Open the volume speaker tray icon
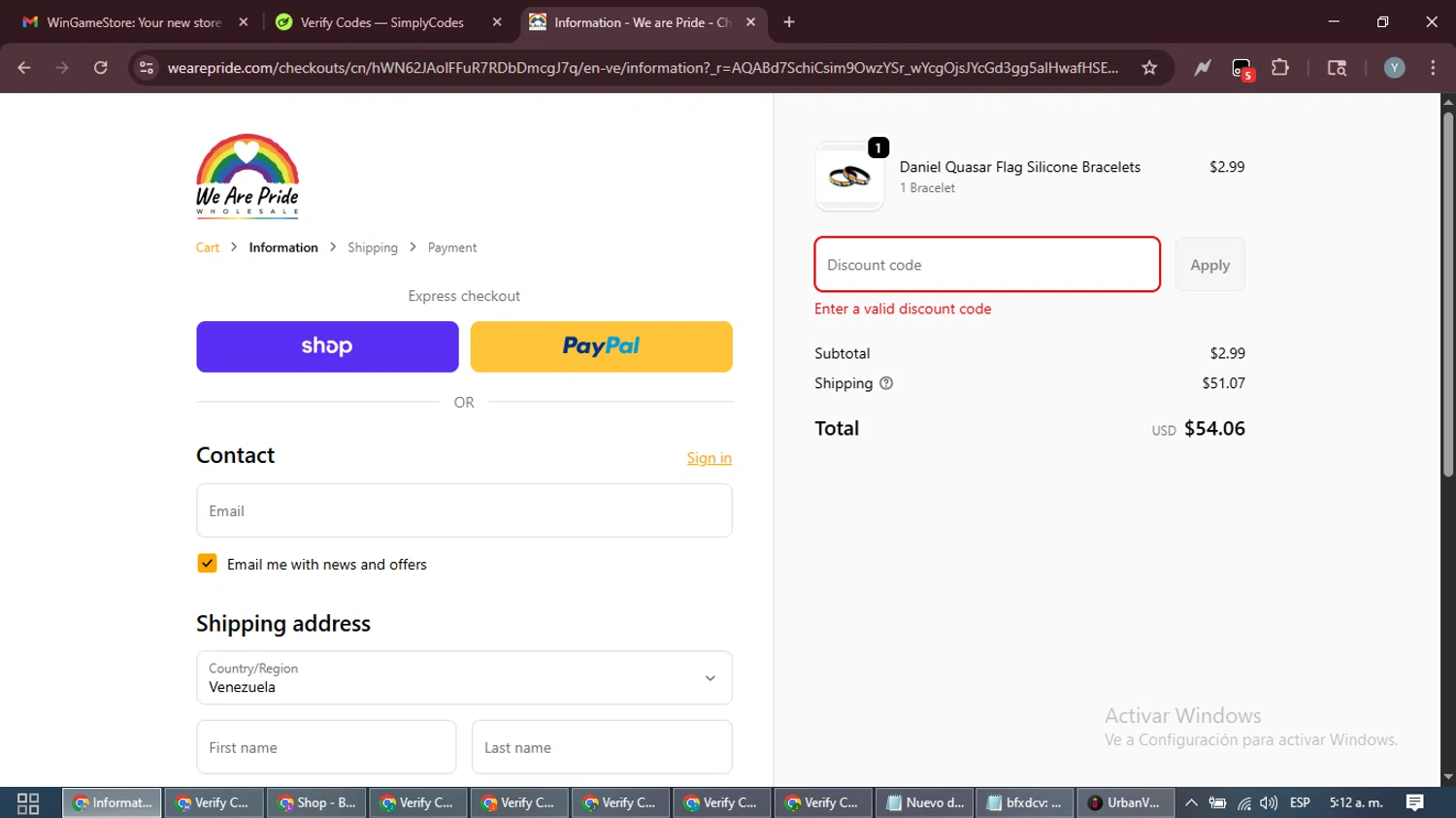This screenshot has width=1456, height=818. coord(1269,803)
